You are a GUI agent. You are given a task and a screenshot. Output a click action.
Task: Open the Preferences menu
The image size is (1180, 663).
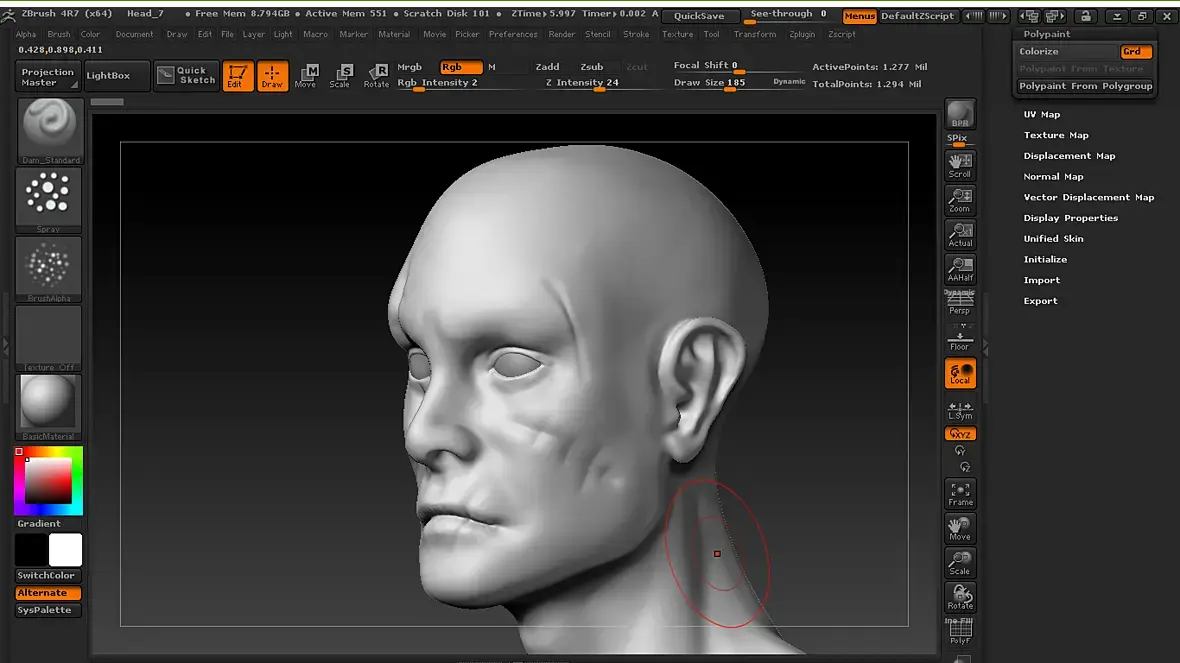tap(513, 35)
